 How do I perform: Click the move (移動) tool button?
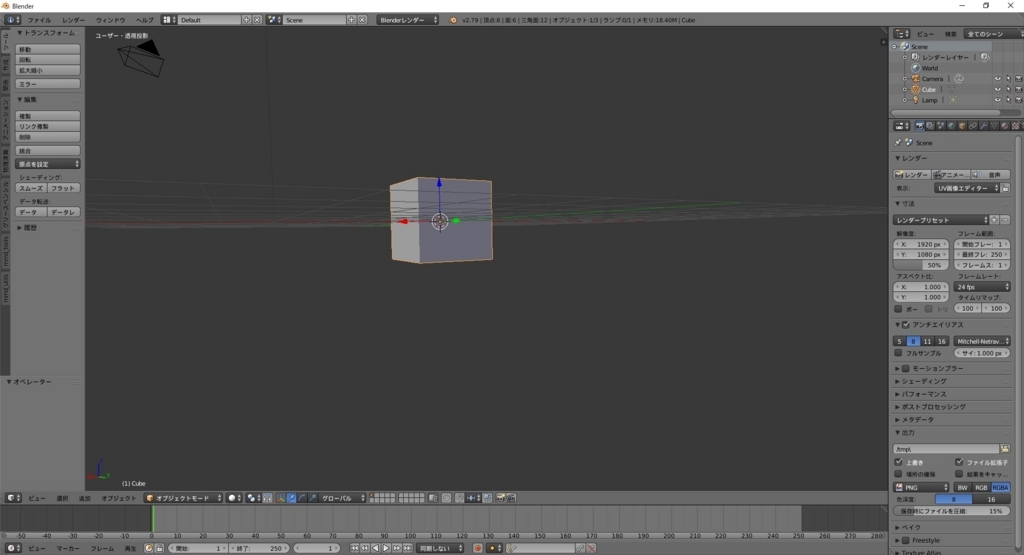pos(48,49)
